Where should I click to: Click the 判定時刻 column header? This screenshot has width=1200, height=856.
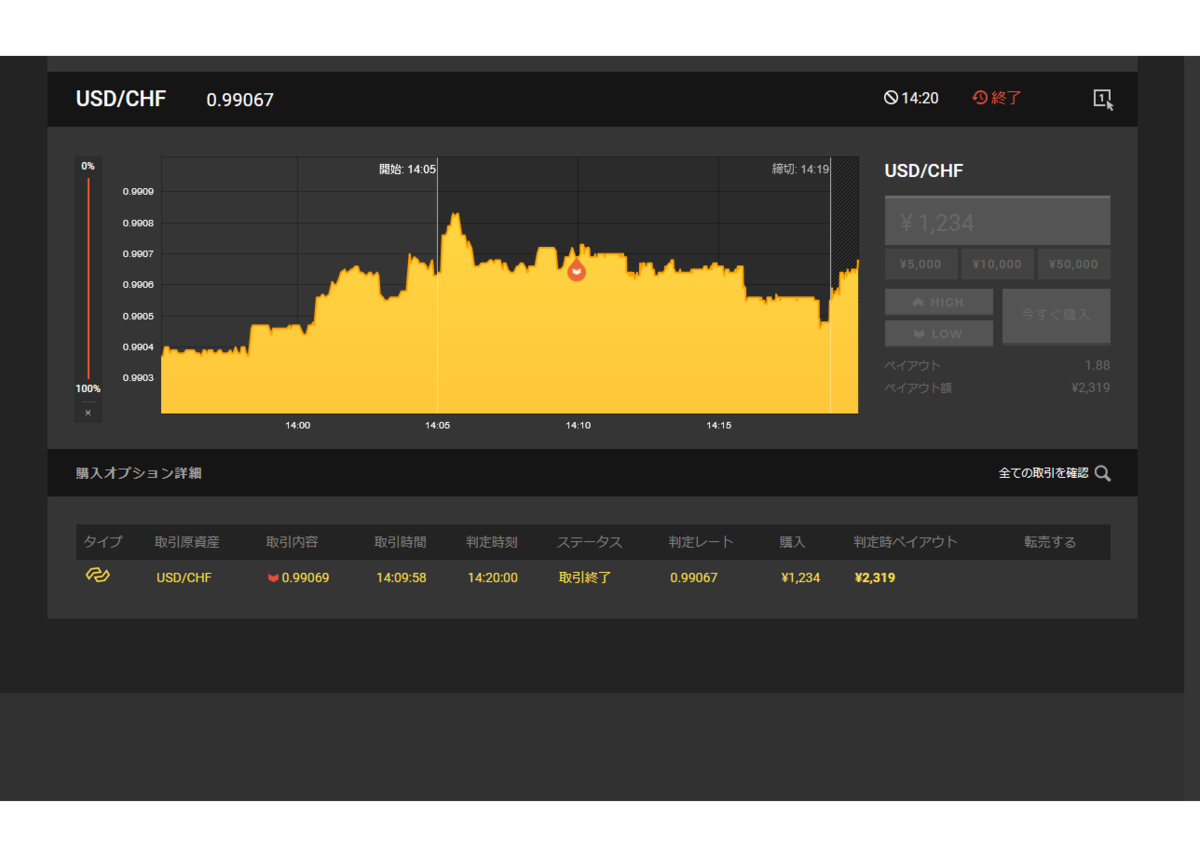pyautogui.click(x=492, y=542)
